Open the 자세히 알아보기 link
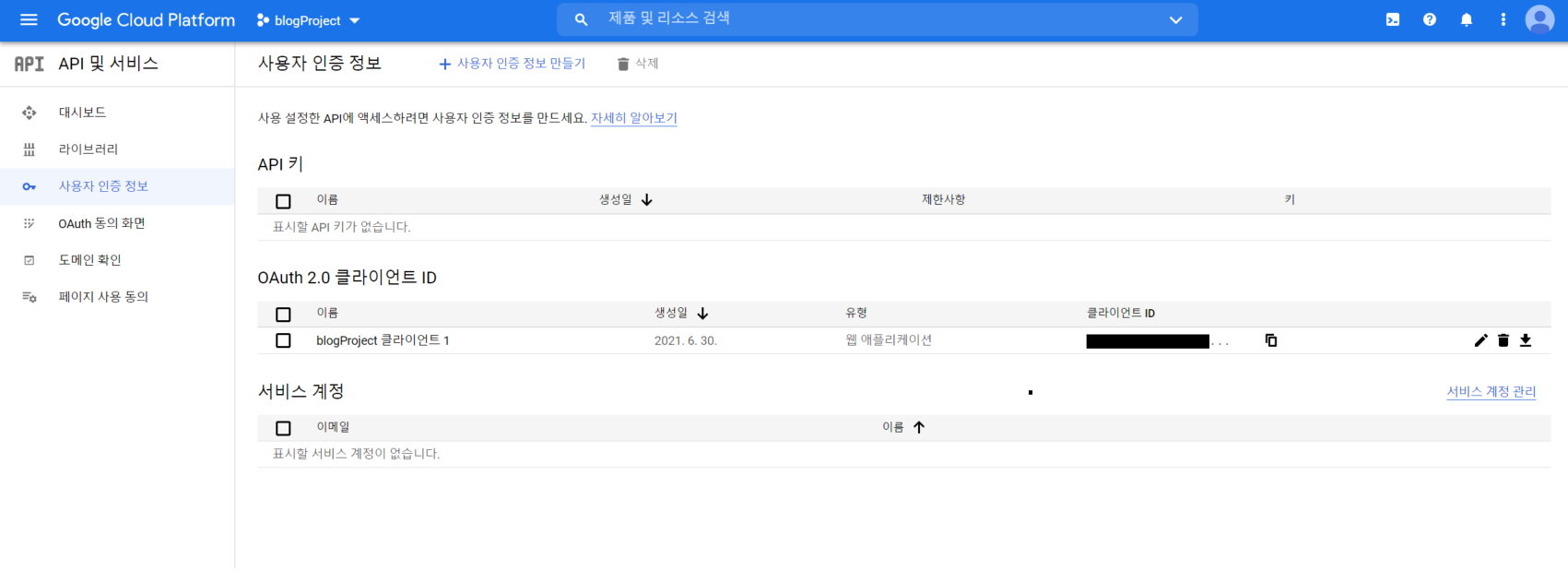 [634, 118]
